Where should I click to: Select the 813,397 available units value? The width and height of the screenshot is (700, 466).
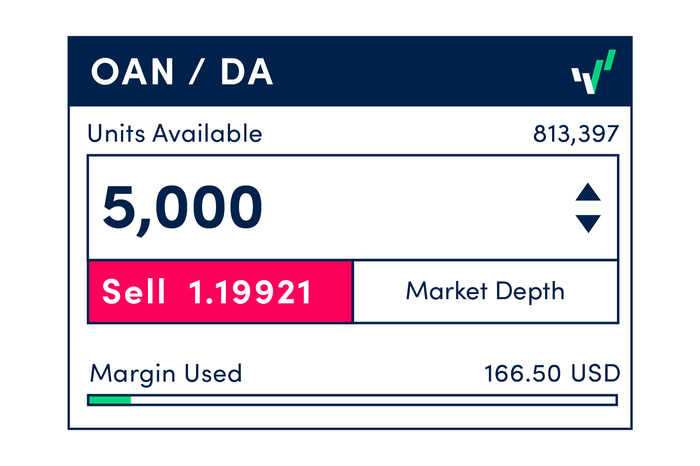[x=576, y=134]
